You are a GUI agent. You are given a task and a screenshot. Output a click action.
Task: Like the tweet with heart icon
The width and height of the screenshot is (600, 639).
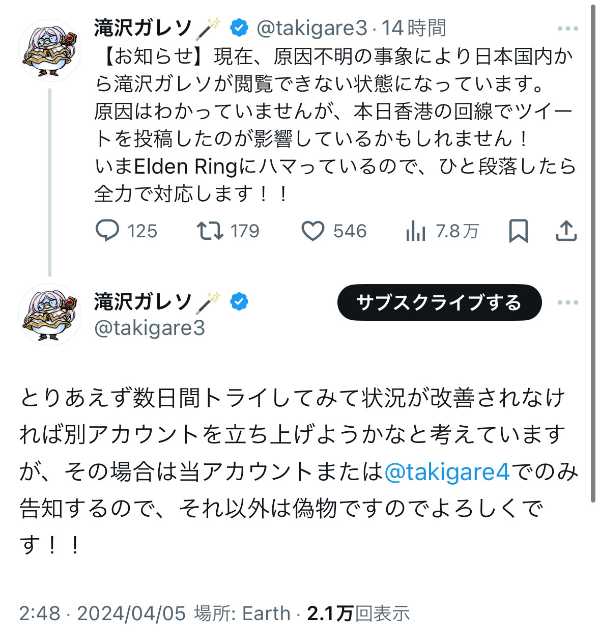(313, 231)
